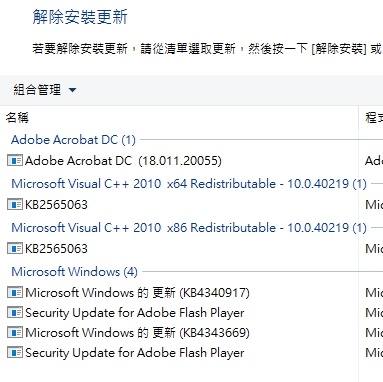Open the 組合管理 dropdown arrow
This screenshot has height=382, width=383.
(x=72, y=90)
